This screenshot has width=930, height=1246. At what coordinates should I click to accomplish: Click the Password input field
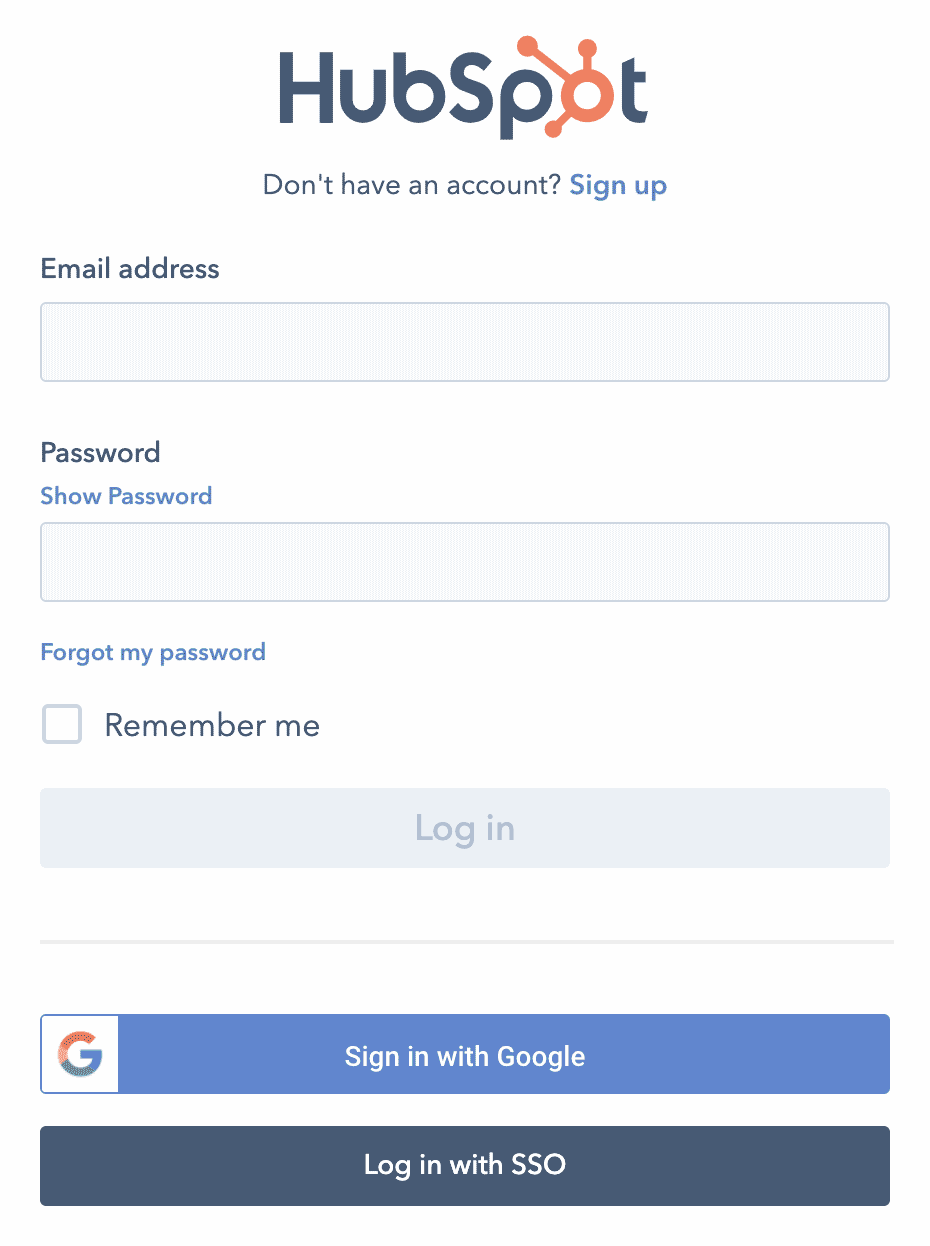465,561
